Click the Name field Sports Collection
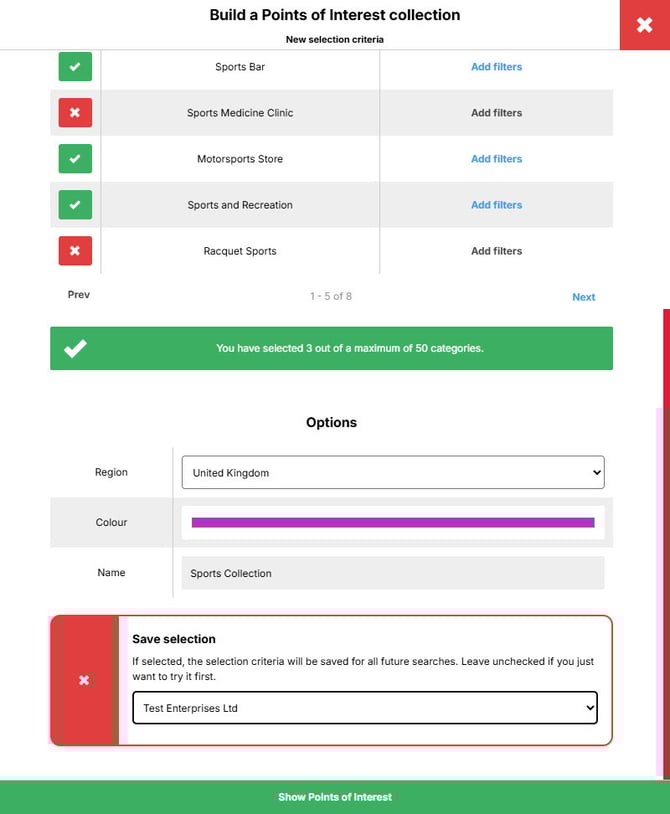670x814 pixels. (393, 573)
